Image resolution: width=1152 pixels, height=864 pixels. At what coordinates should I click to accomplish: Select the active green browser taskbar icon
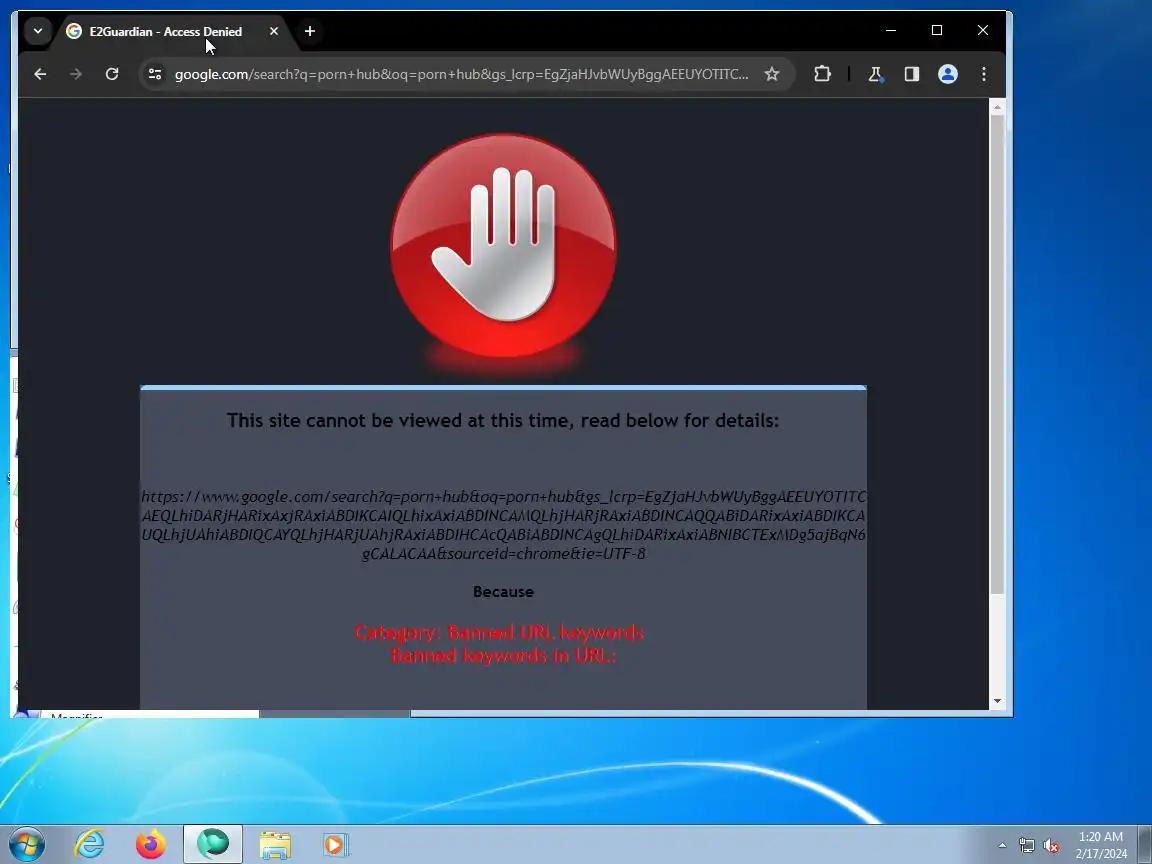pos(212,844)
